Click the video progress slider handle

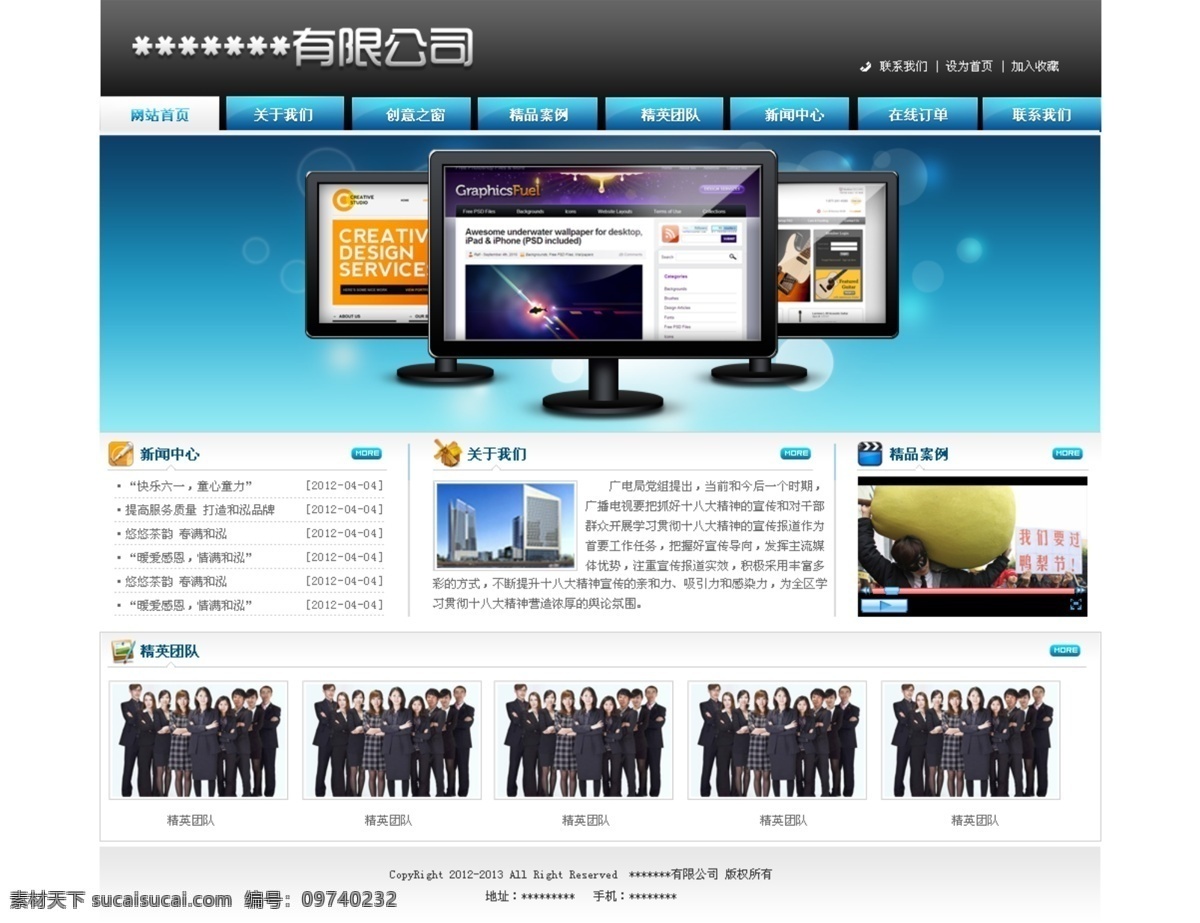click(892, 590)
